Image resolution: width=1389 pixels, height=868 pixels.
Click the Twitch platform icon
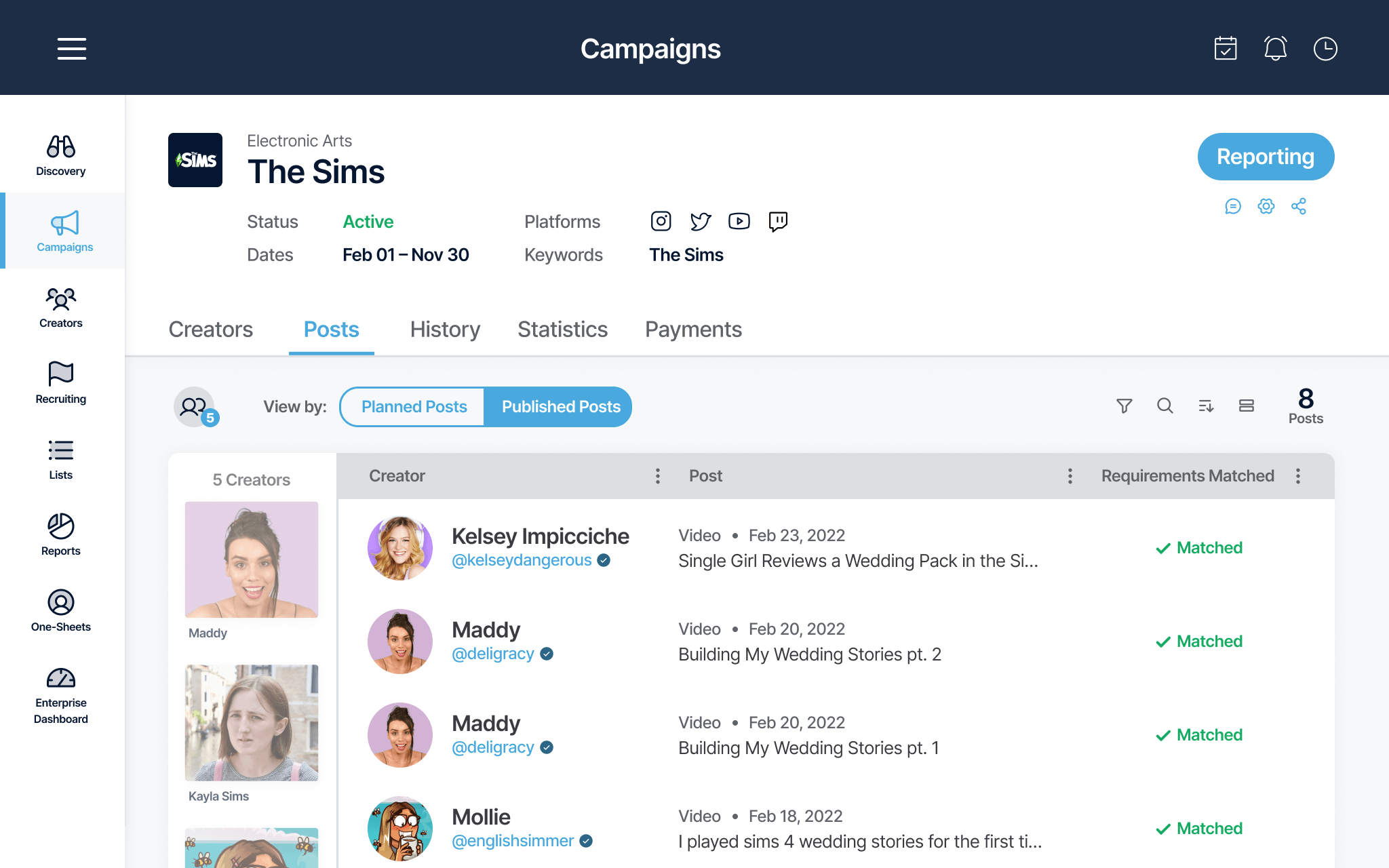(x=778, y=222)
